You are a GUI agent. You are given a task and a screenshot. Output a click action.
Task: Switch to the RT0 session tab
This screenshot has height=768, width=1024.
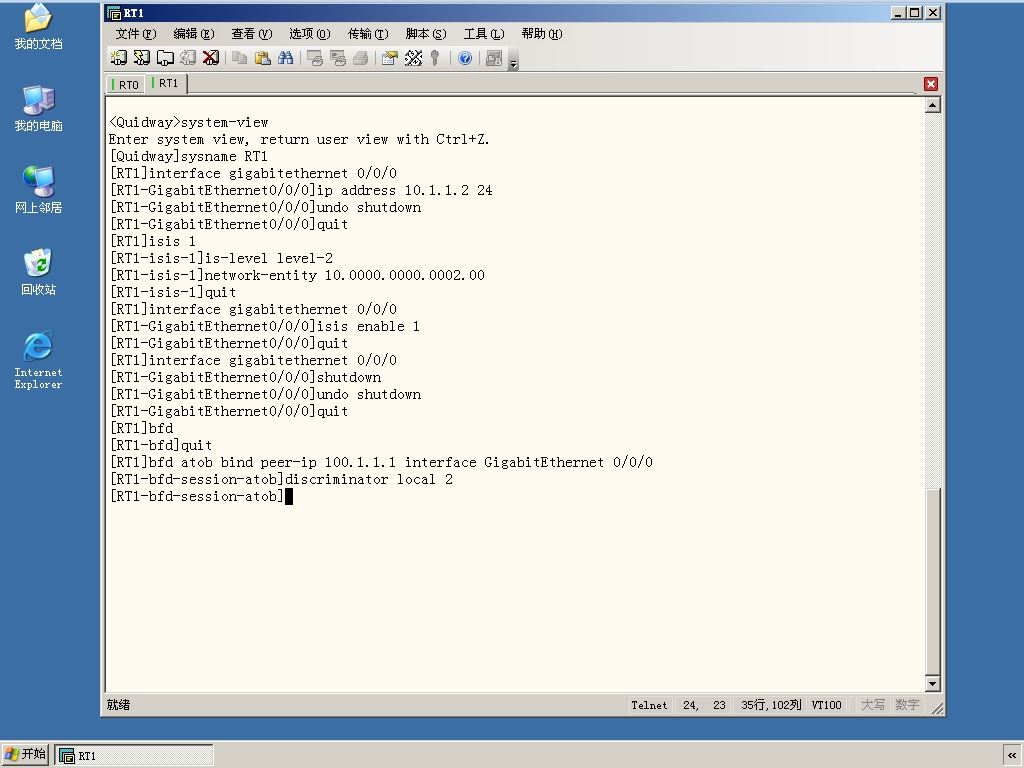(125, 85)
